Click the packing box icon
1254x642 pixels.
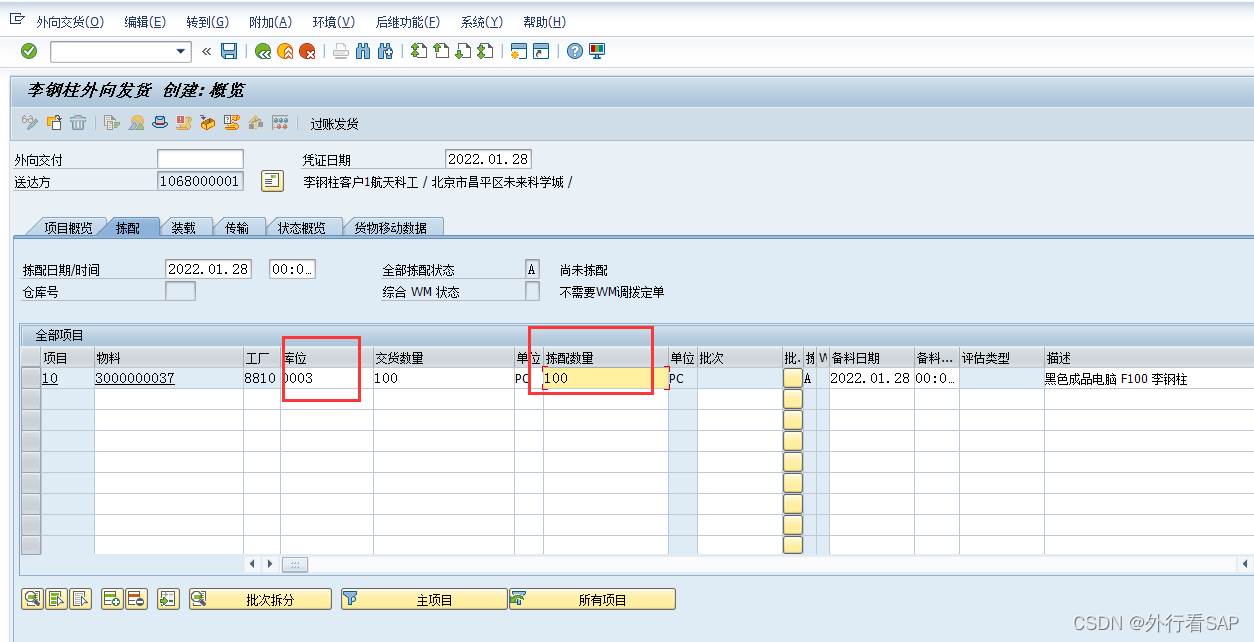coord(208,123)
